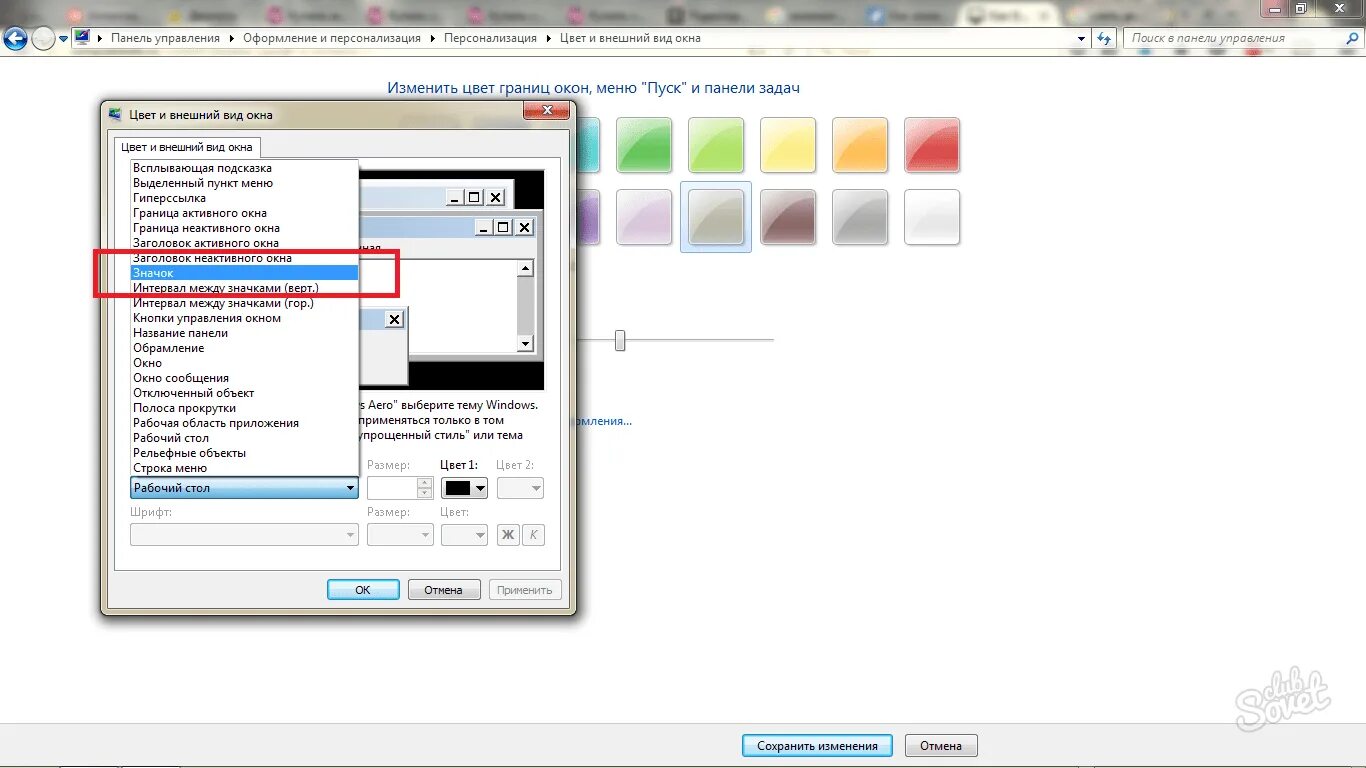Pick 'Название панели' in the list

click(244, 333)
